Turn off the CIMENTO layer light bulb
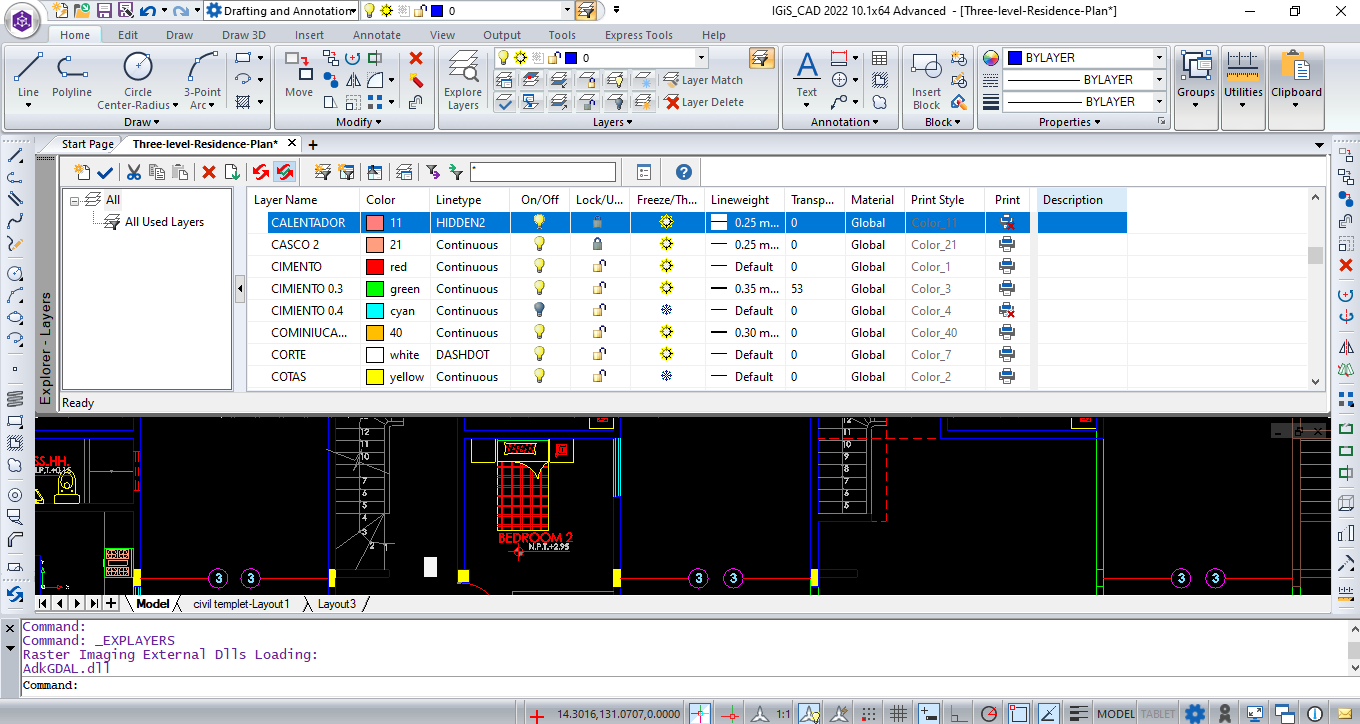This screenshot has height=724, width=1360. pyautogui.click(x=539, y=267)
